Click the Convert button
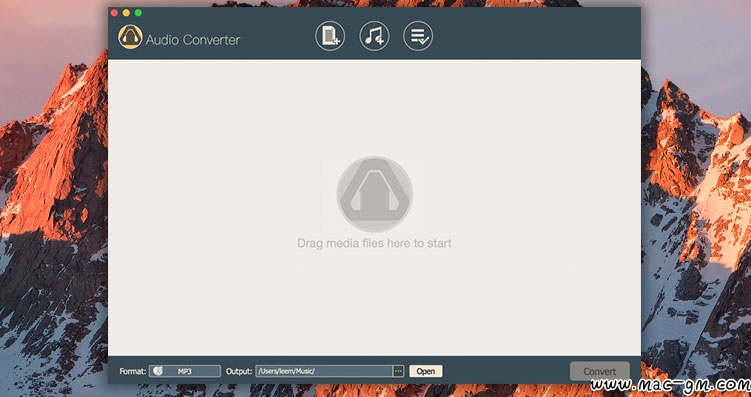751x397 pixels. pyautogui.click(x=600, y=371)
